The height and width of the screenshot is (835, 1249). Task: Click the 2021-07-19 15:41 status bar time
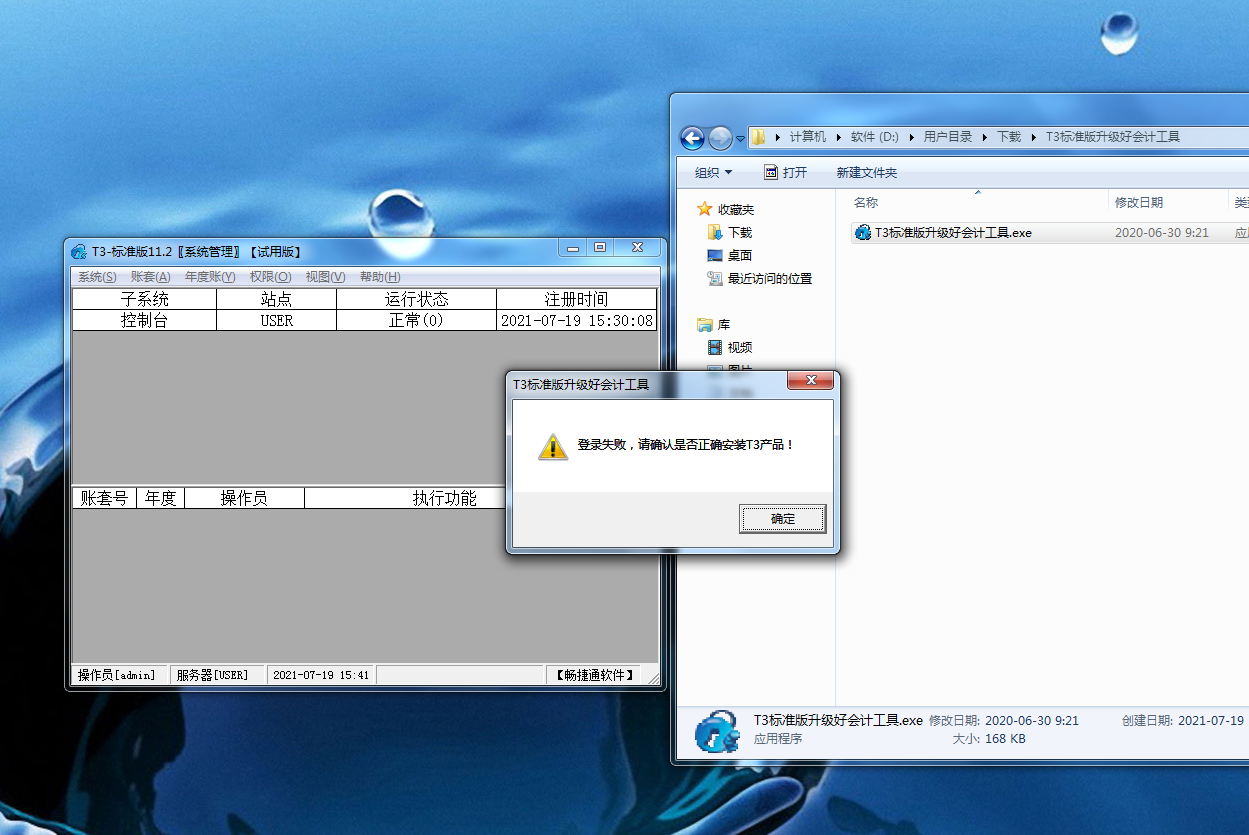point(321,675)
